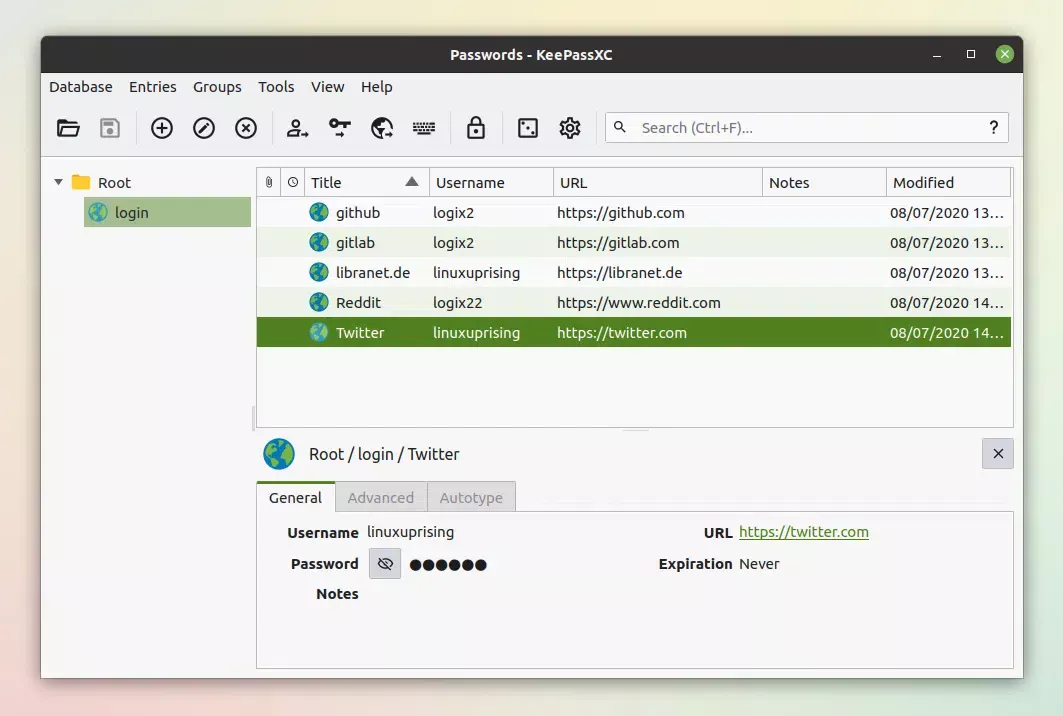Open the Database menu
Image resolution: width=1063 pixels, height=716 pixels.
coord(80,87)
